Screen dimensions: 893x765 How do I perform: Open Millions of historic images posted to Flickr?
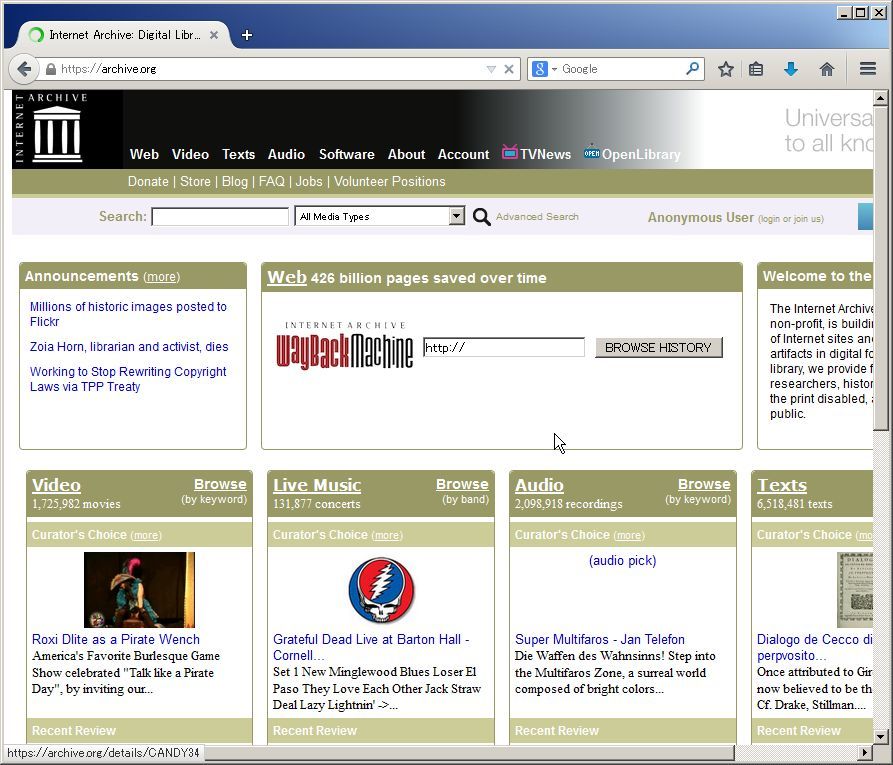point(128,314)
